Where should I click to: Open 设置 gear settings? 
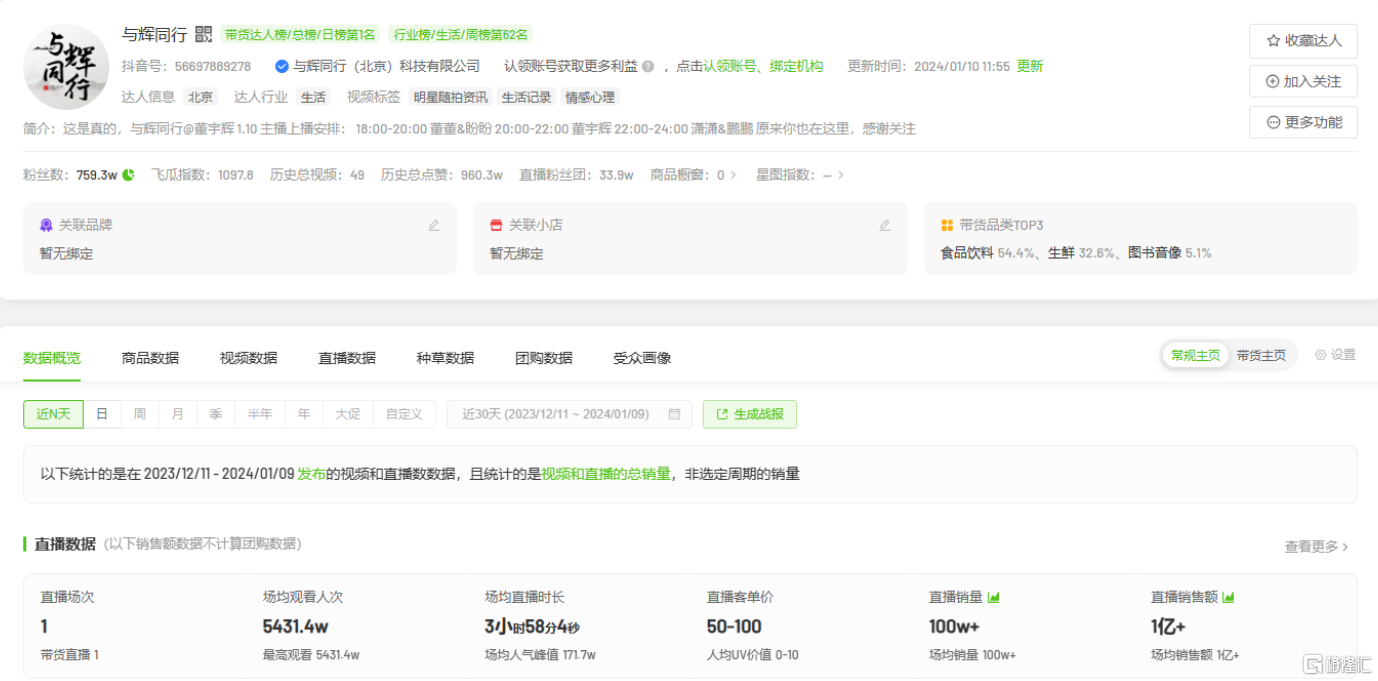point(1335,355)
